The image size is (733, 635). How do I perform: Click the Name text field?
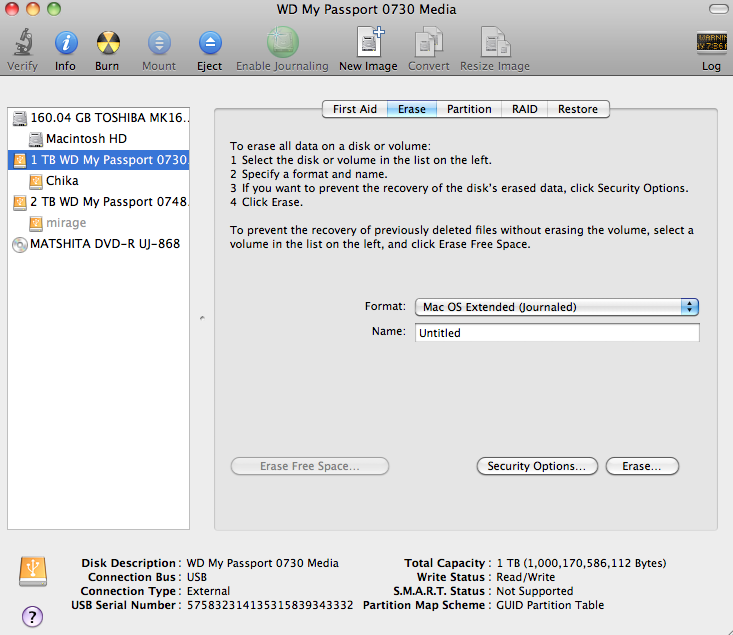[557, 332]
